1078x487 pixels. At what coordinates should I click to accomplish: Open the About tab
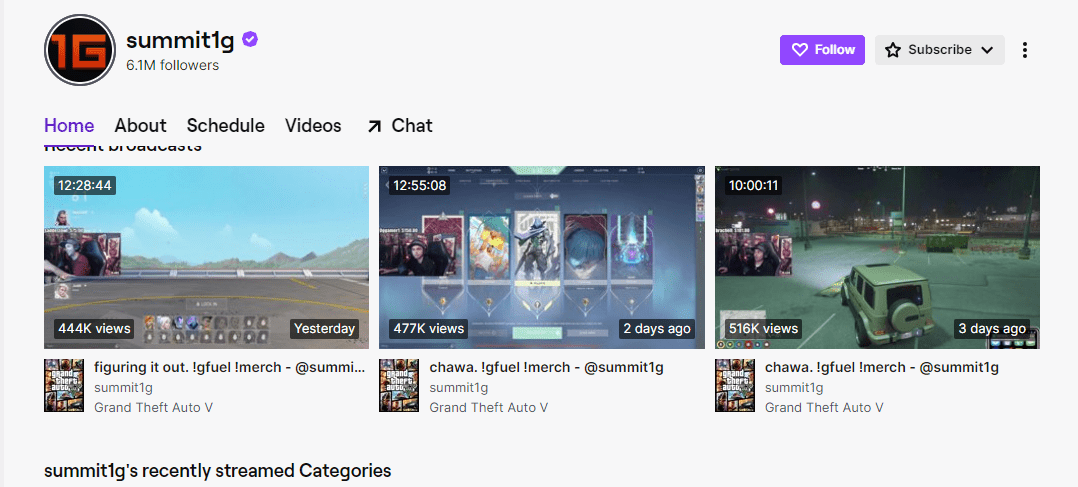tap(140, 126)
